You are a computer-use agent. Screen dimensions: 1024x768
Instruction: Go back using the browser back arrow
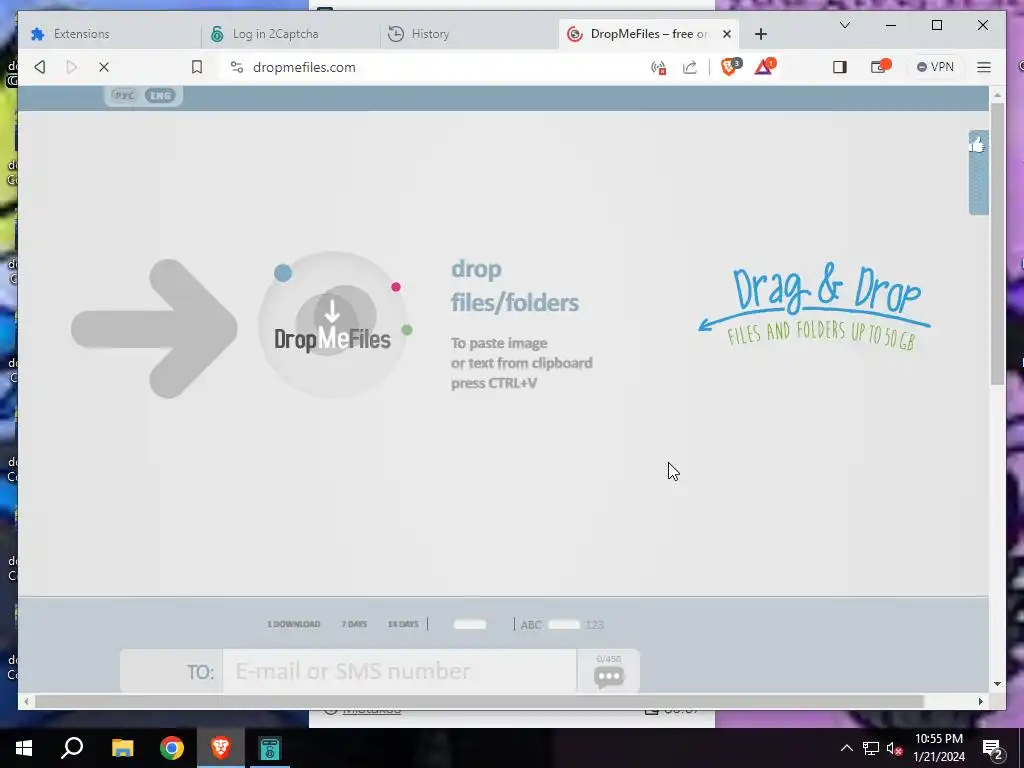40,67
